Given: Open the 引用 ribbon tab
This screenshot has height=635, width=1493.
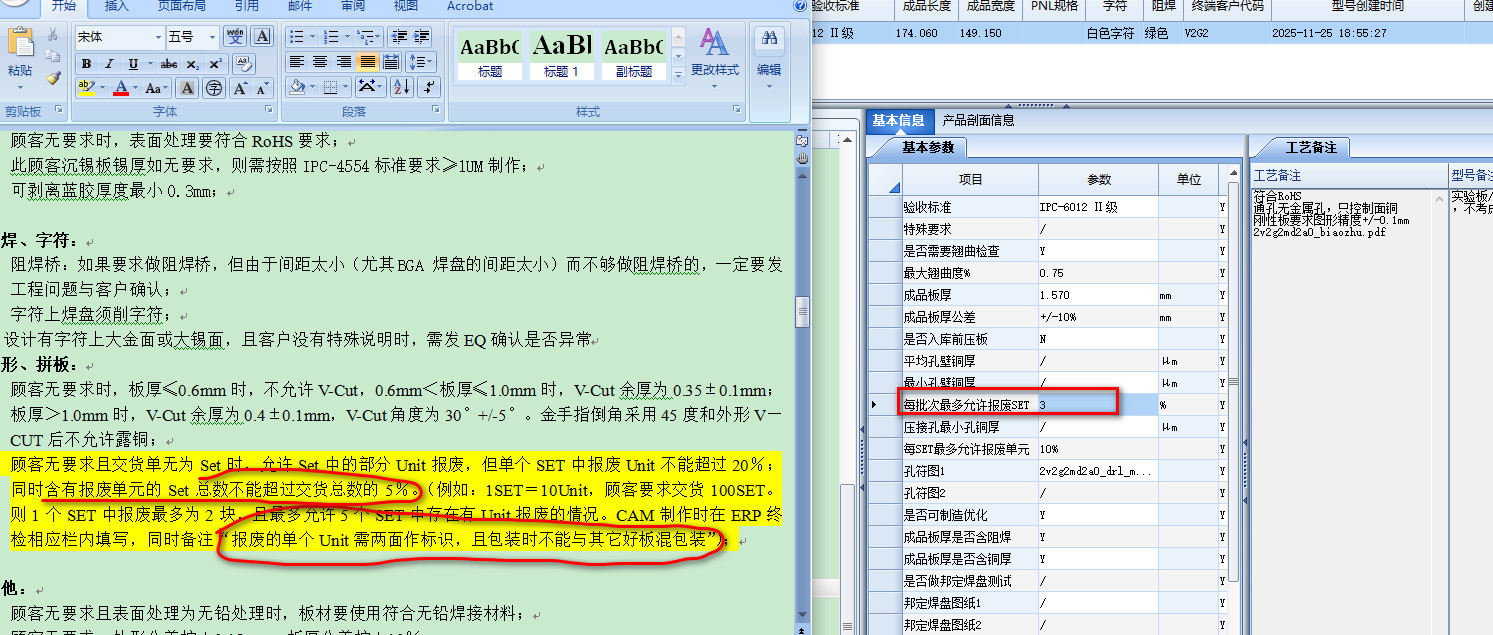Looking at the screenshot, I should coord(246,6).
